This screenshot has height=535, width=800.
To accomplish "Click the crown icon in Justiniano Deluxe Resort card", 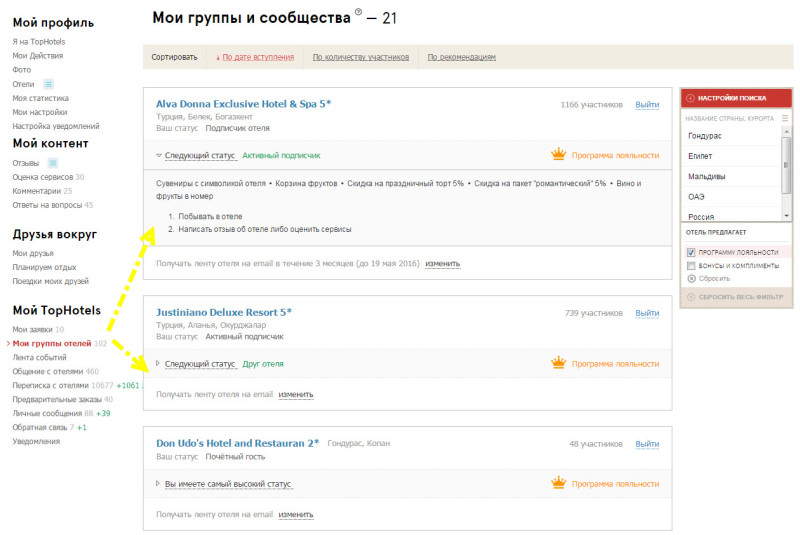I will click(558, 364).
